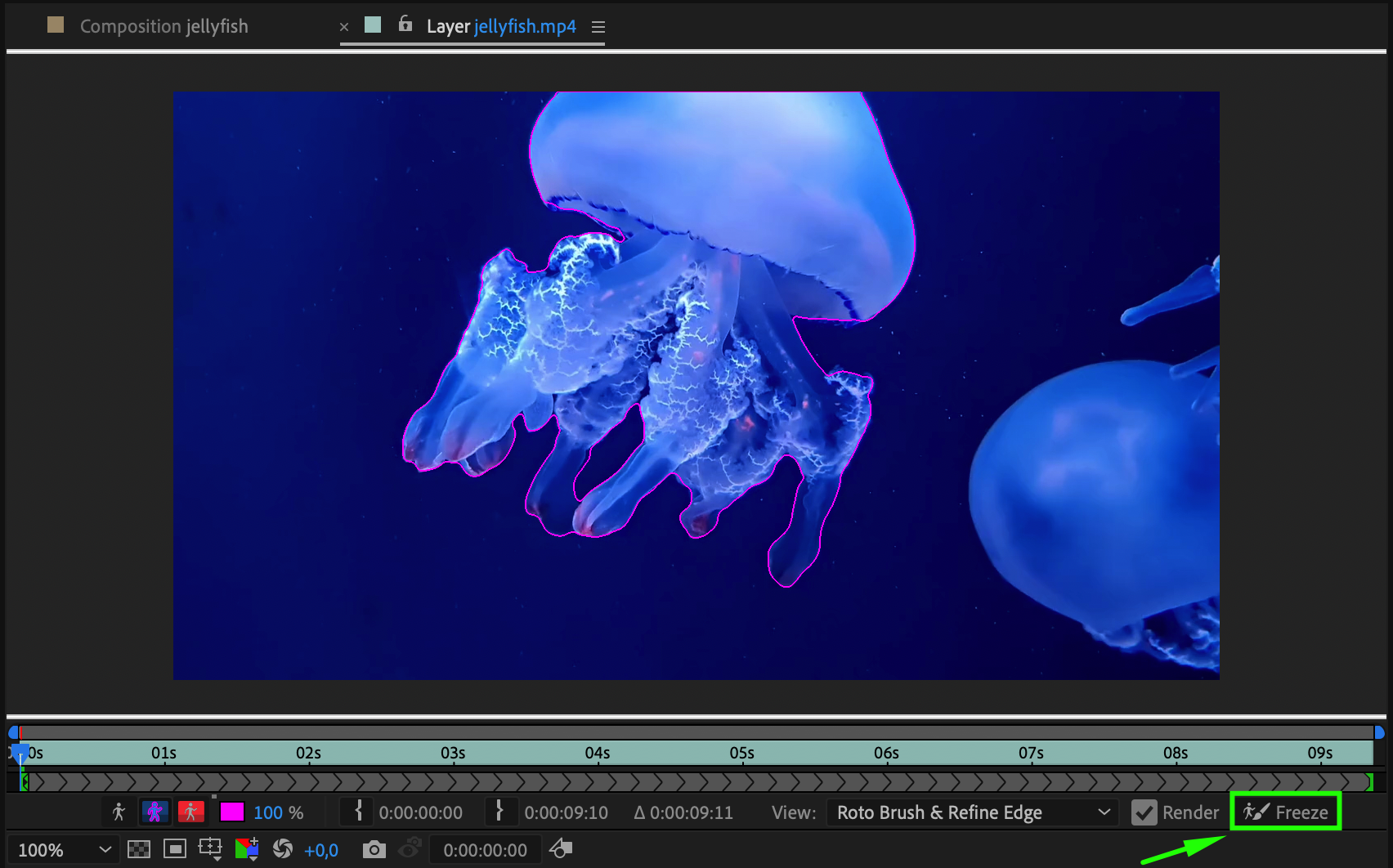The height and width of the screenshot is (868, 1393).
Task: Click the 05s mark on the time ruler
Action: (x=741, y=753)
